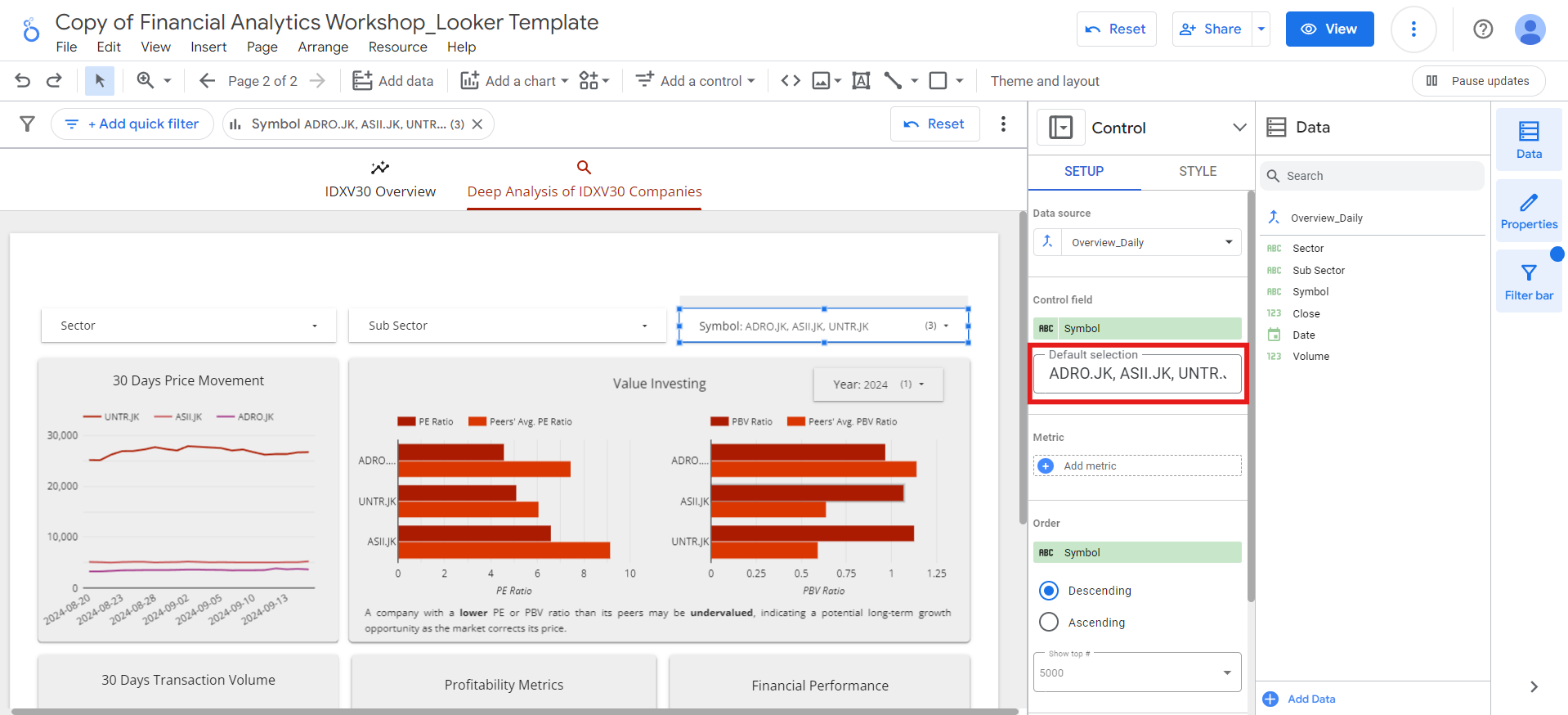
Task: Open the Data panel tab
Action: pos(1529,140)
